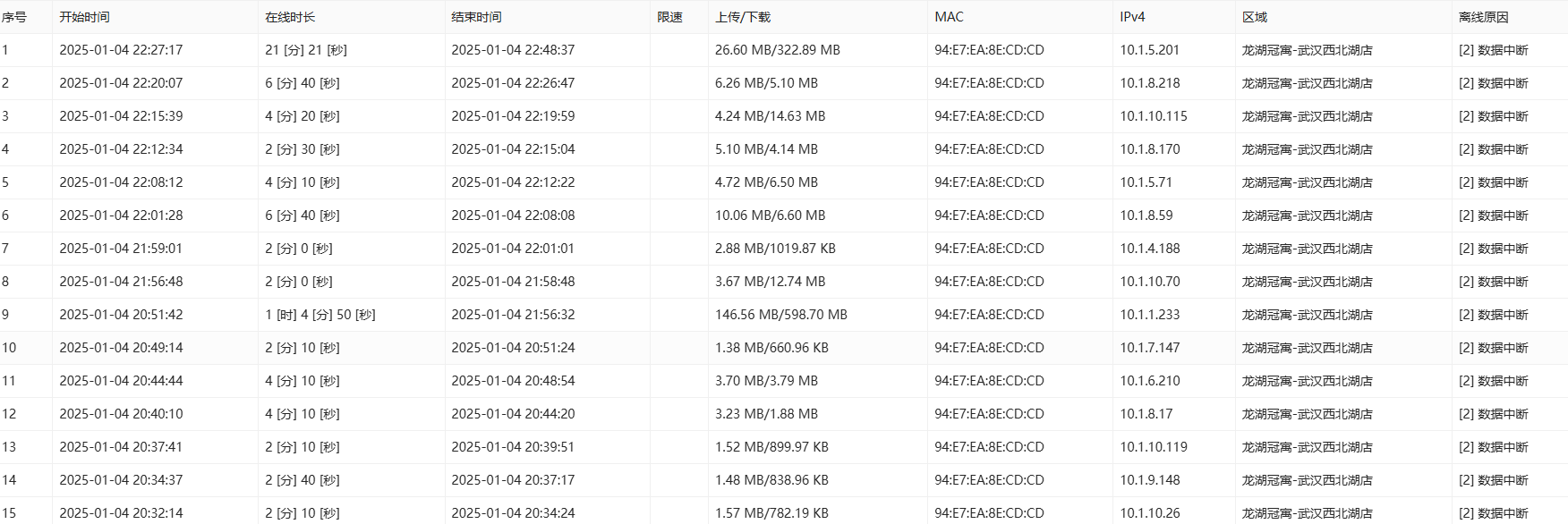This screenshot has width=1568, height=524.
Task: Select row number 12 in 序号 column
Action: [x=9, y=414]
